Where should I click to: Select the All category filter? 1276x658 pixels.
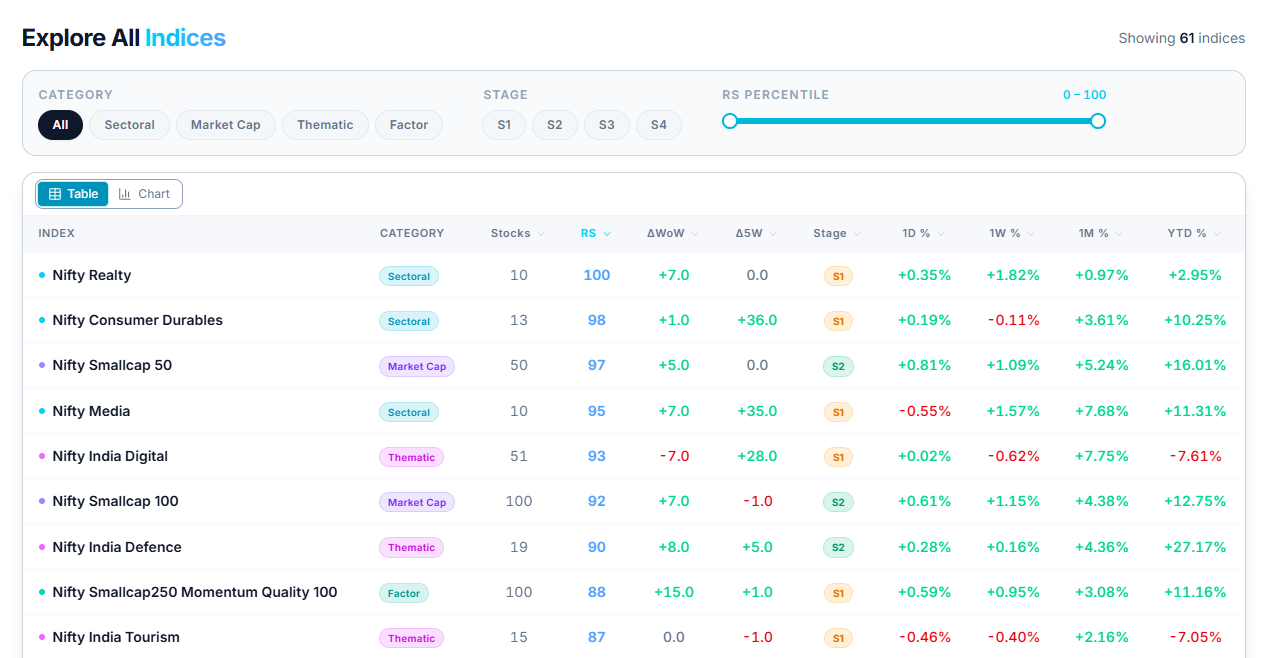click(x=60, y=125)
